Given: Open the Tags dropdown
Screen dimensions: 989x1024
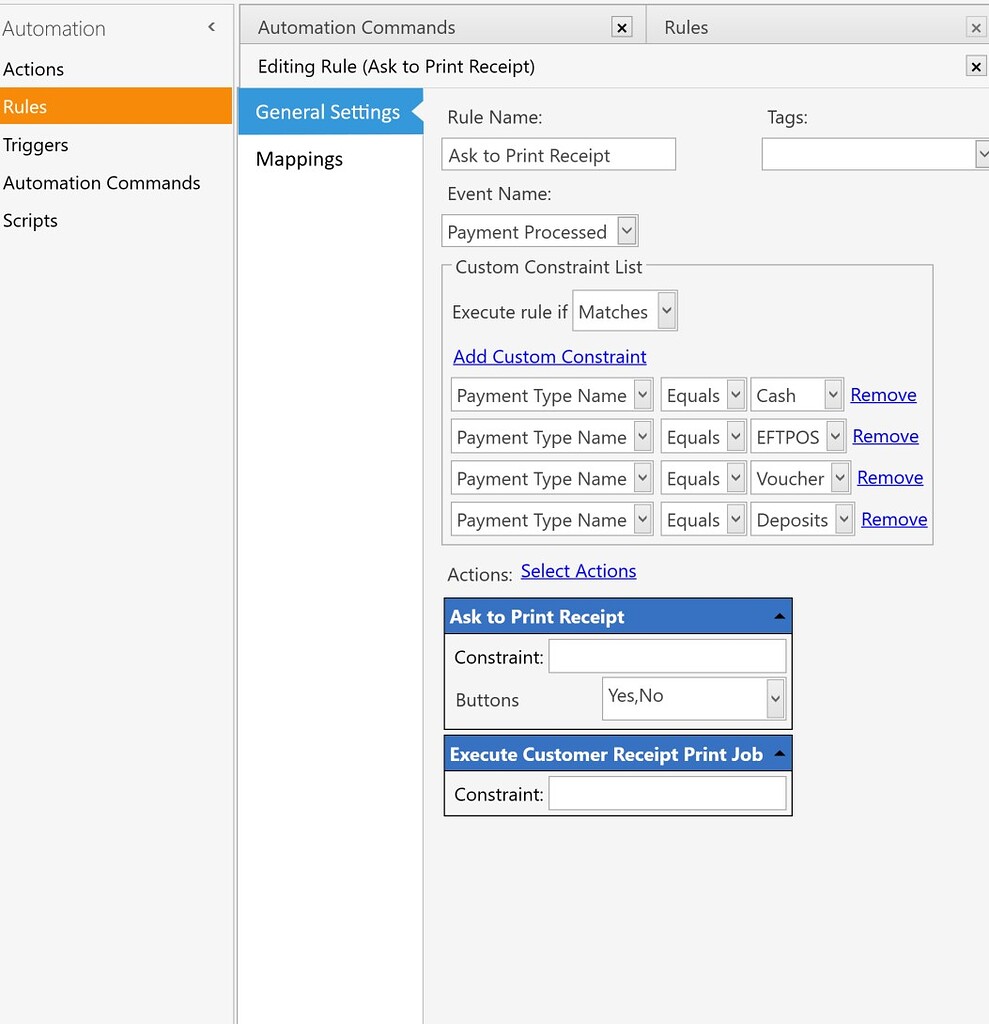Looking at the screenshot, I should coord(981,154).
